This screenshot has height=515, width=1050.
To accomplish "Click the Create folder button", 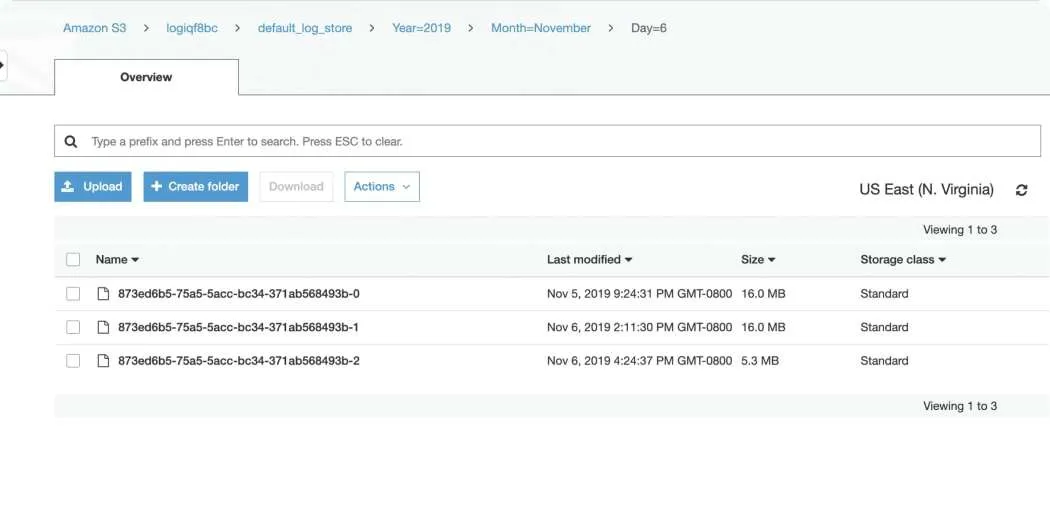I will (x=196, y=187).
